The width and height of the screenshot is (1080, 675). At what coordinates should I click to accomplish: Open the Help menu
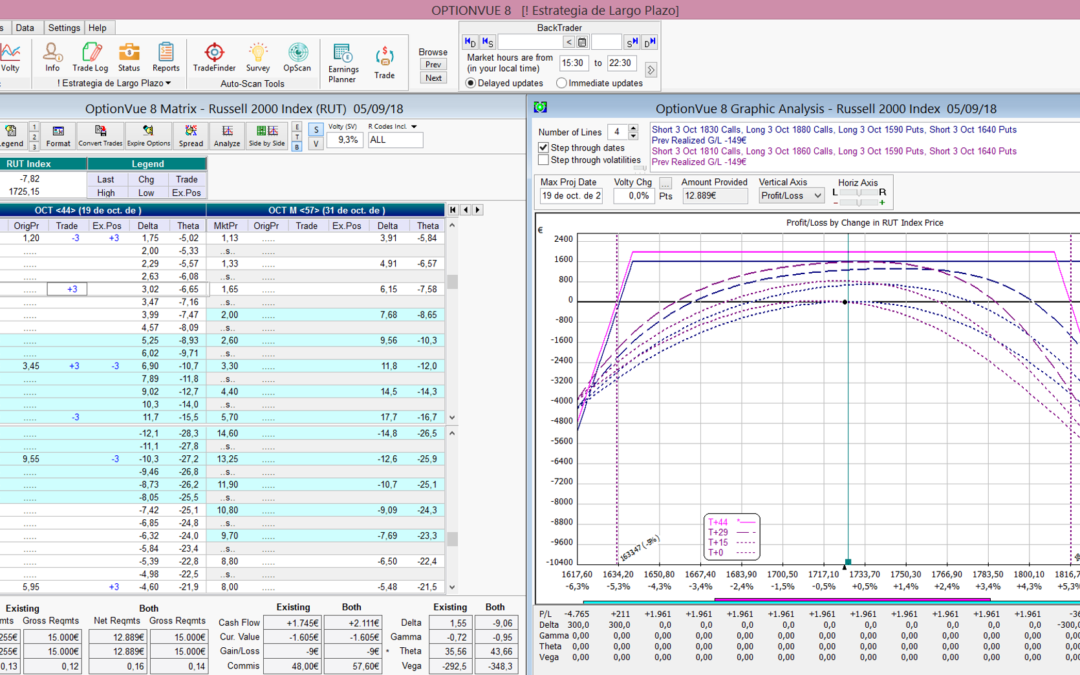click(x=97, y=28)
